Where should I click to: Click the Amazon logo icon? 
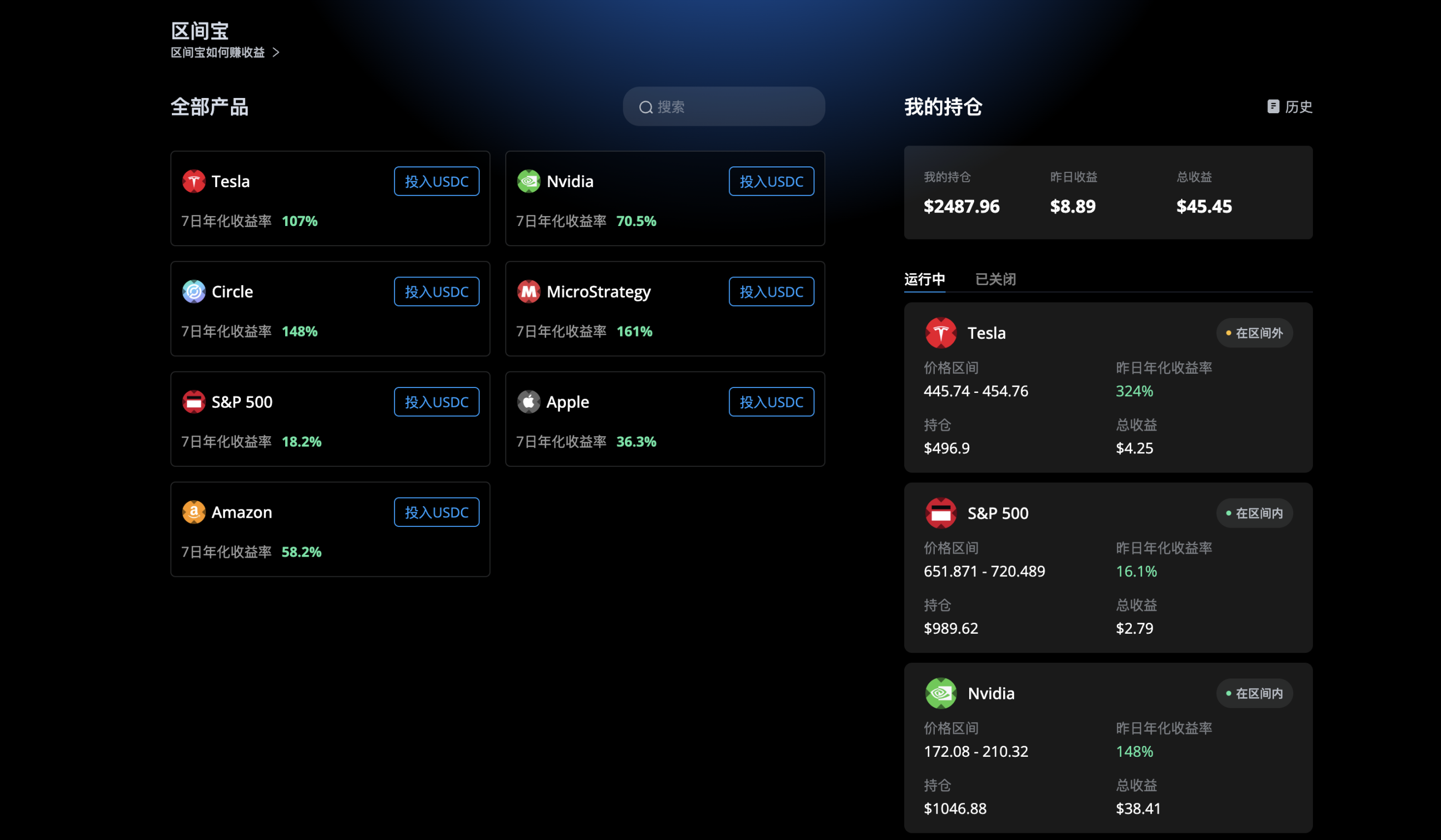click(x=193, y=512)
